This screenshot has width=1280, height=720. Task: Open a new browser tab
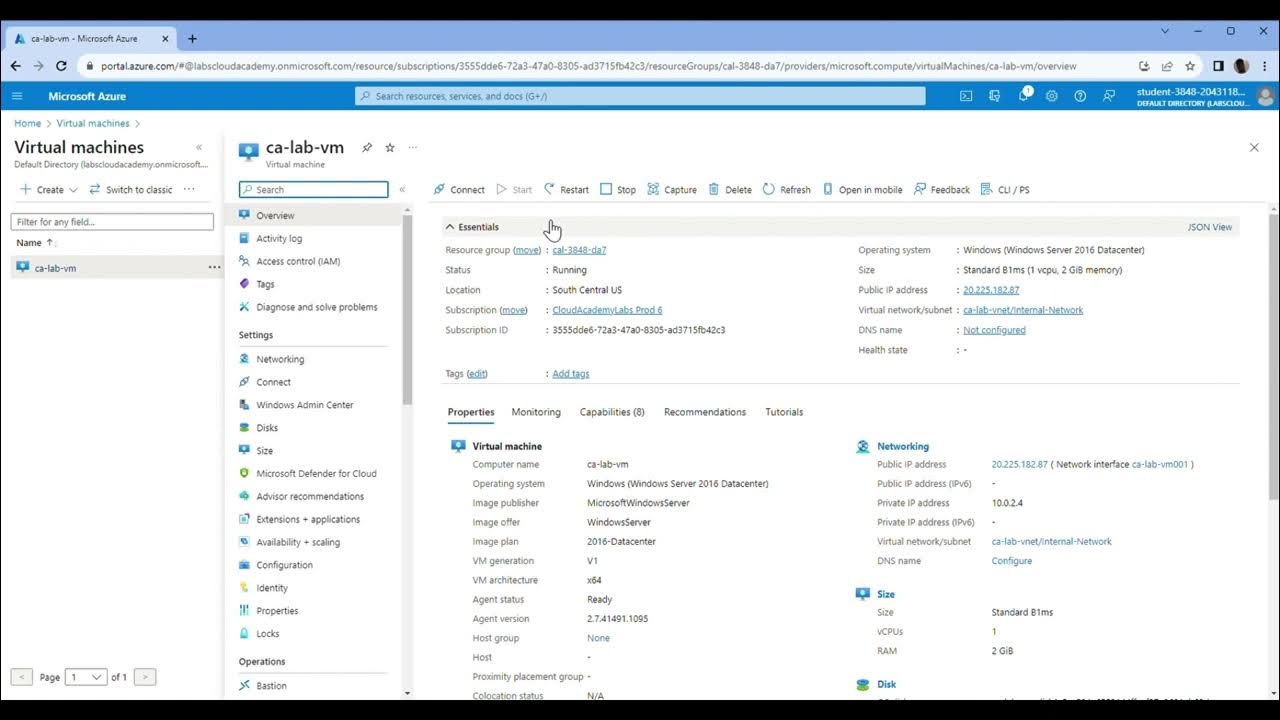point(193,39)
